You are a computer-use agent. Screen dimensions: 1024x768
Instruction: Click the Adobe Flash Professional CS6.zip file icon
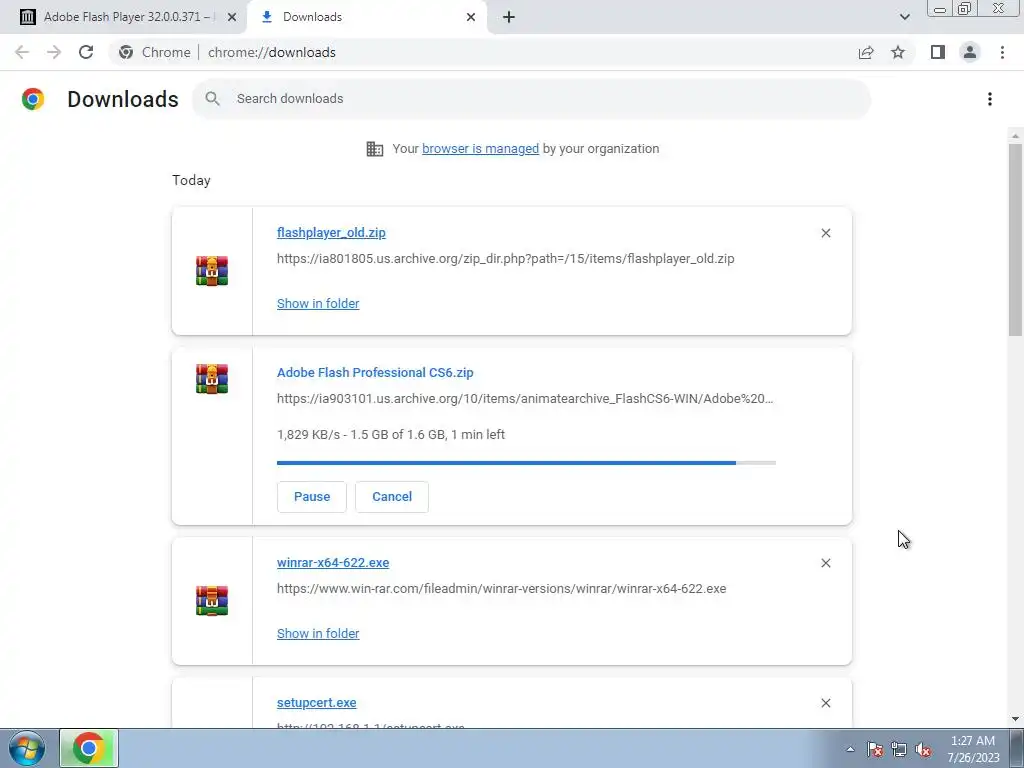click(212, 379)
